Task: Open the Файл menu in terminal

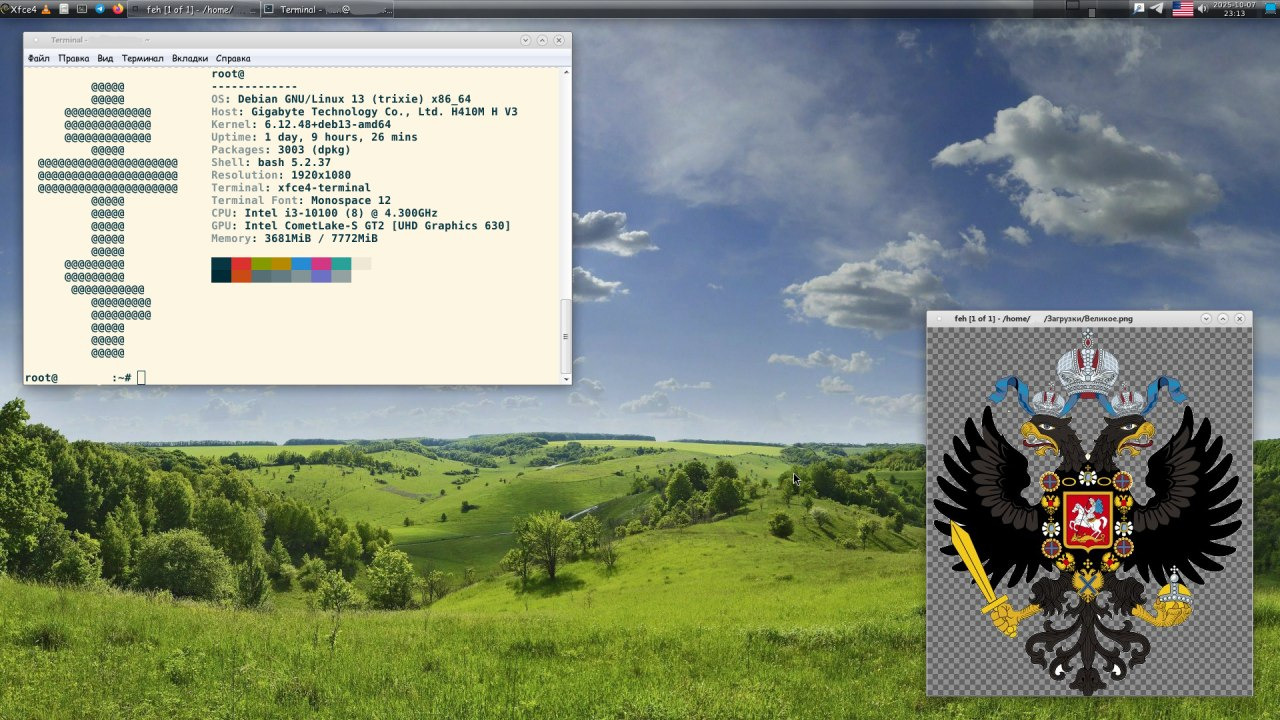Action: tap(38, 58)
